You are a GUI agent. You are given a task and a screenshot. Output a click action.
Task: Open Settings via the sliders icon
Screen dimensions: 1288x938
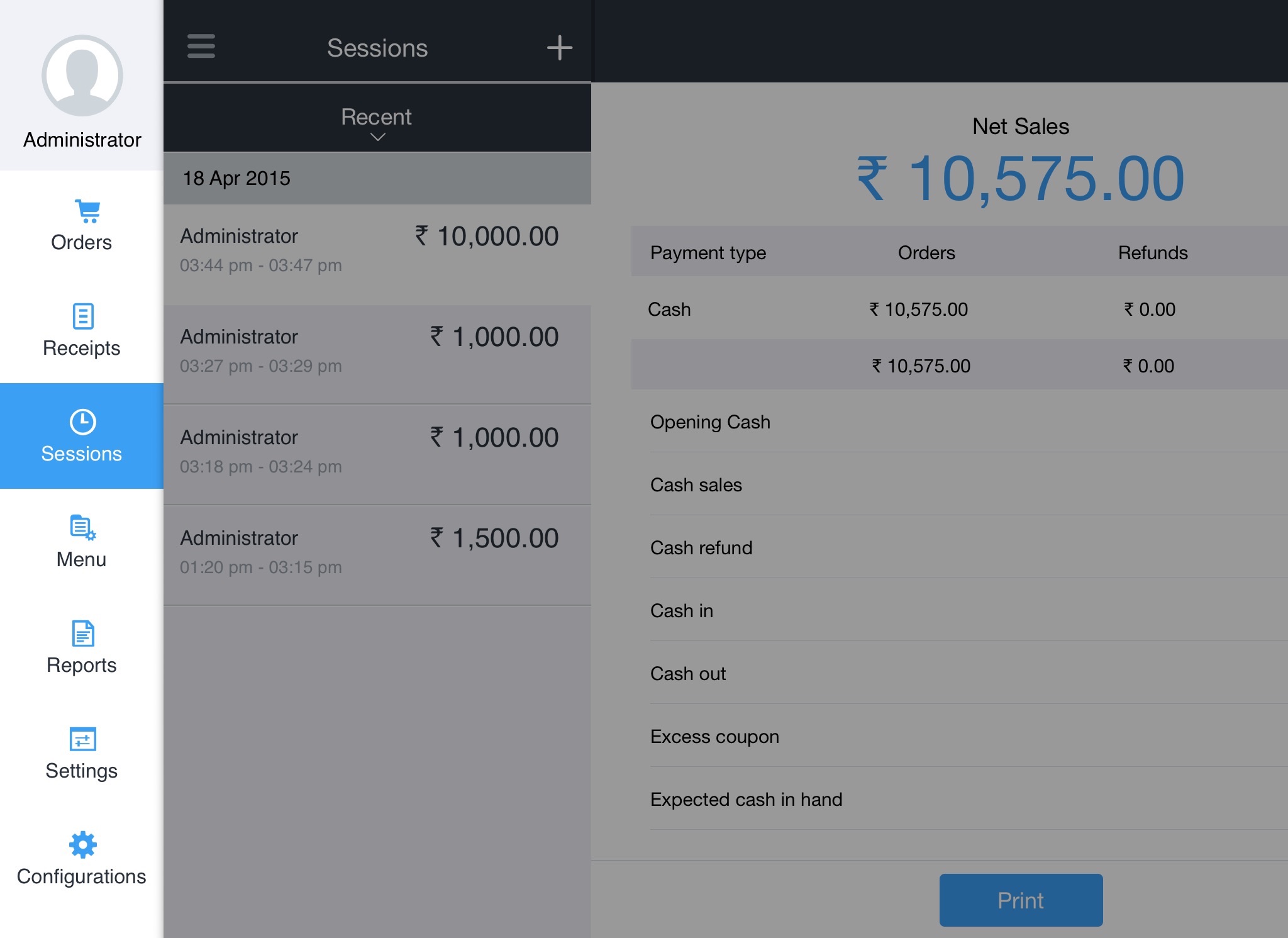tap(82, 739)
